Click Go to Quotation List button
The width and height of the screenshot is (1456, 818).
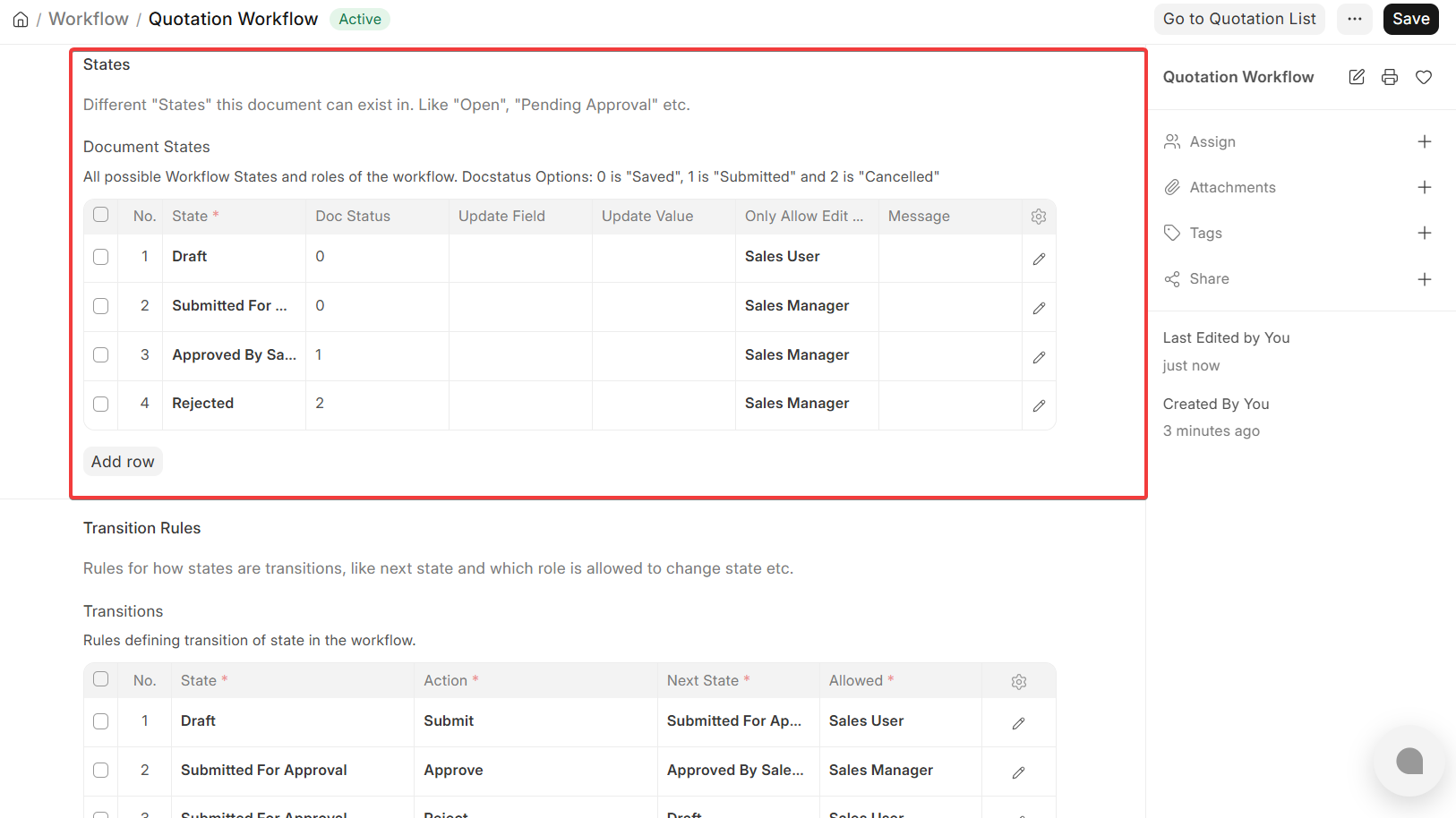(1239, 19)
